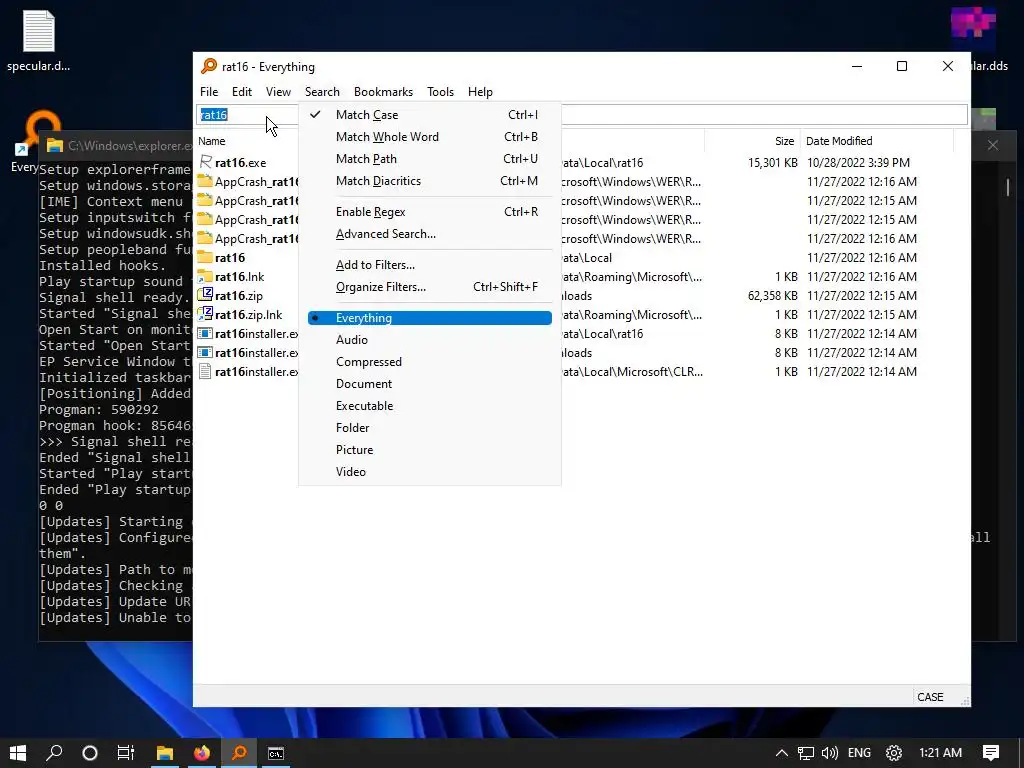Open notification center icon
Screen dimensions: 1024x768
991,753
